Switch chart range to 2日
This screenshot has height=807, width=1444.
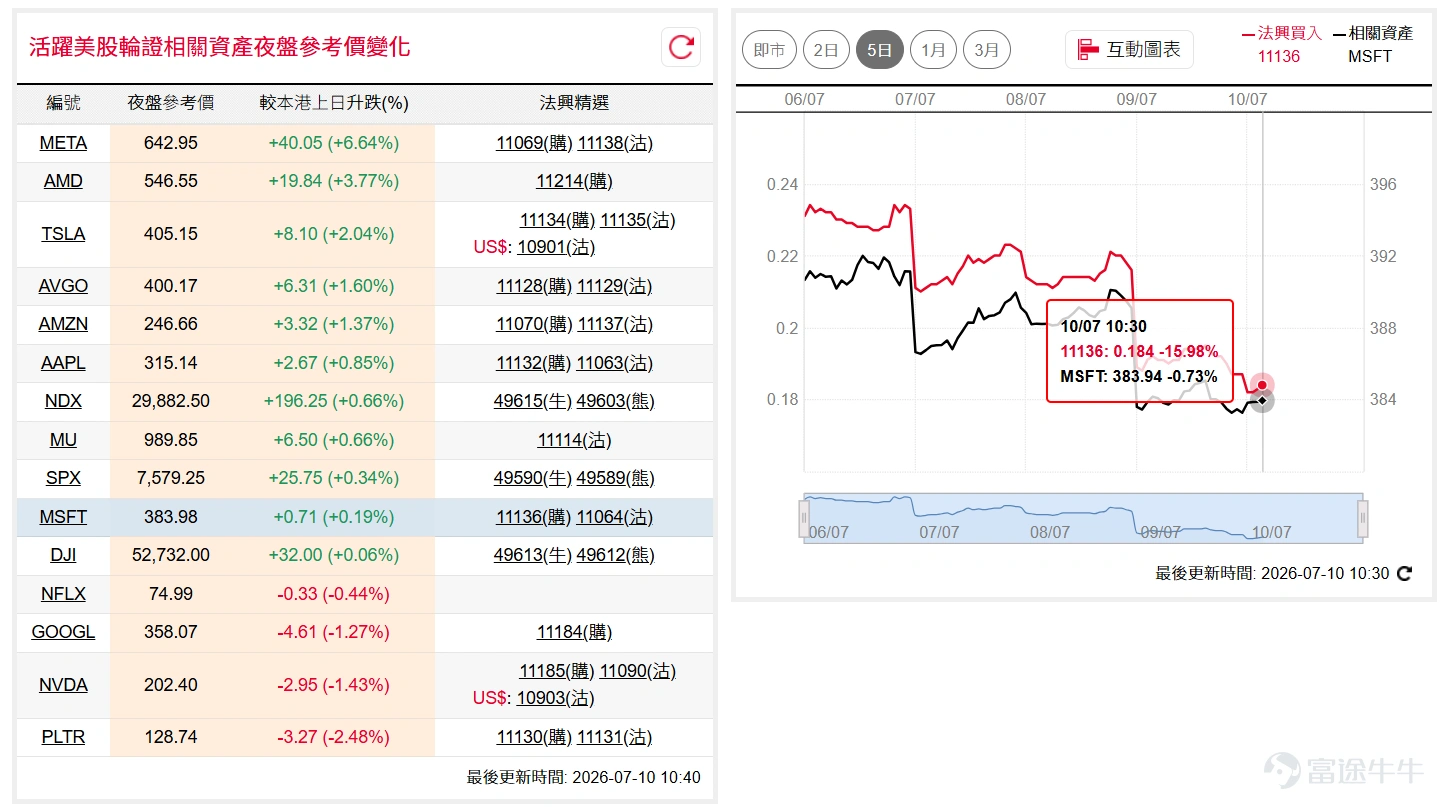click(826, 49)
